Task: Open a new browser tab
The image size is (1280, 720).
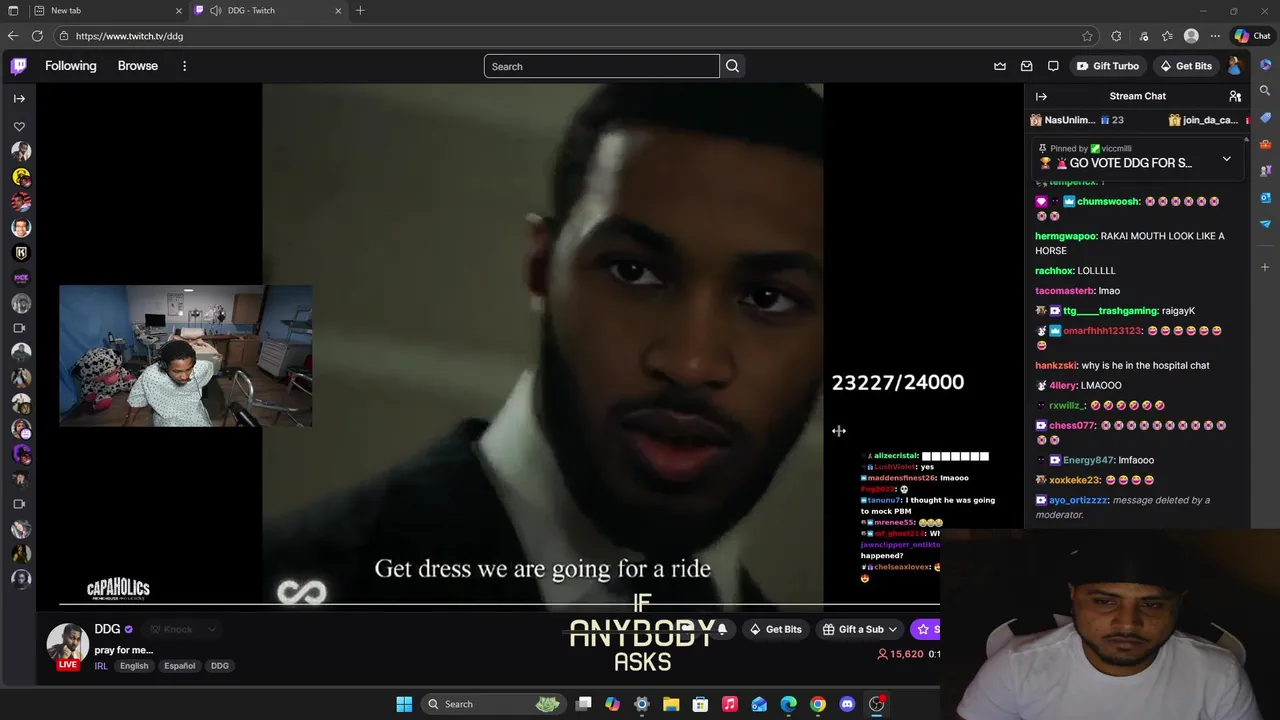Action: tap(360, 11)
